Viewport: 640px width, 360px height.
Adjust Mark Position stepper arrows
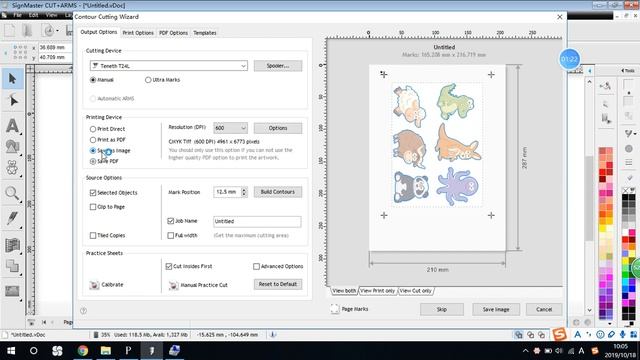click(x=244, y=192)
